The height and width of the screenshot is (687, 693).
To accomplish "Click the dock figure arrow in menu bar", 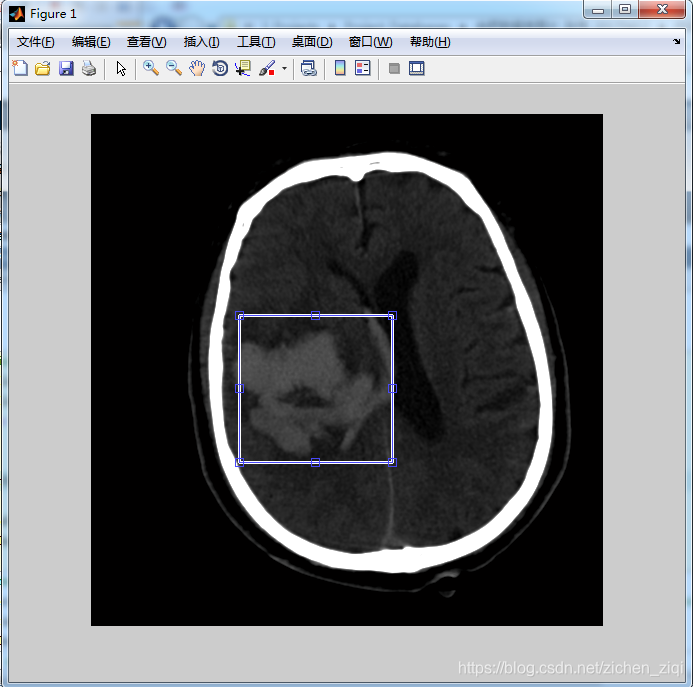I will 677,42.
